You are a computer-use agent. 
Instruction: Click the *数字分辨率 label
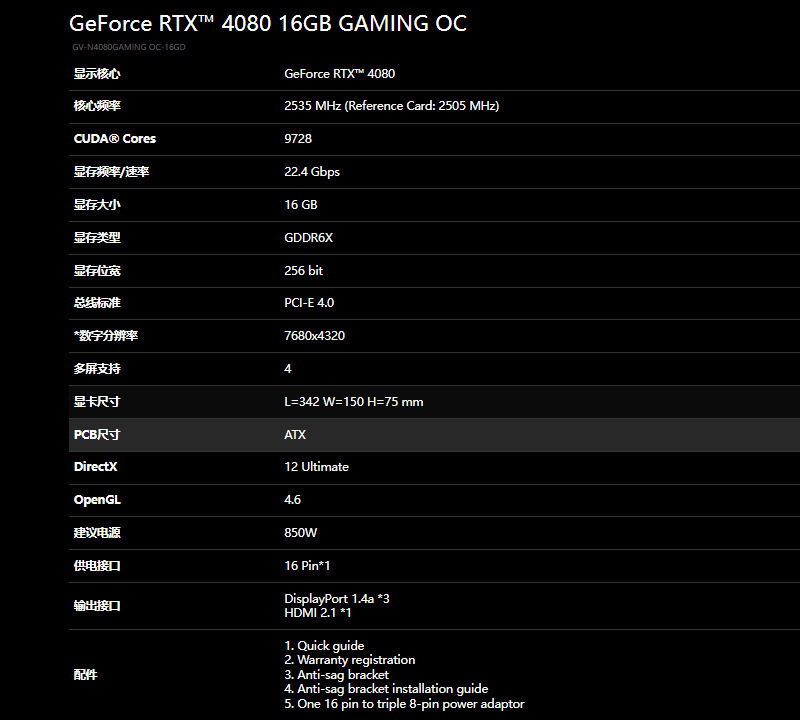(x=106, y=336)
